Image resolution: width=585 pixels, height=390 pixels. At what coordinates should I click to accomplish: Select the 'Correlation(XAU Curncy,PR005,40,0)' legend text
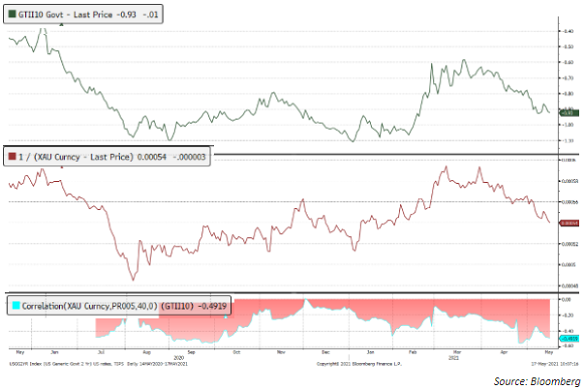[90, 306]
